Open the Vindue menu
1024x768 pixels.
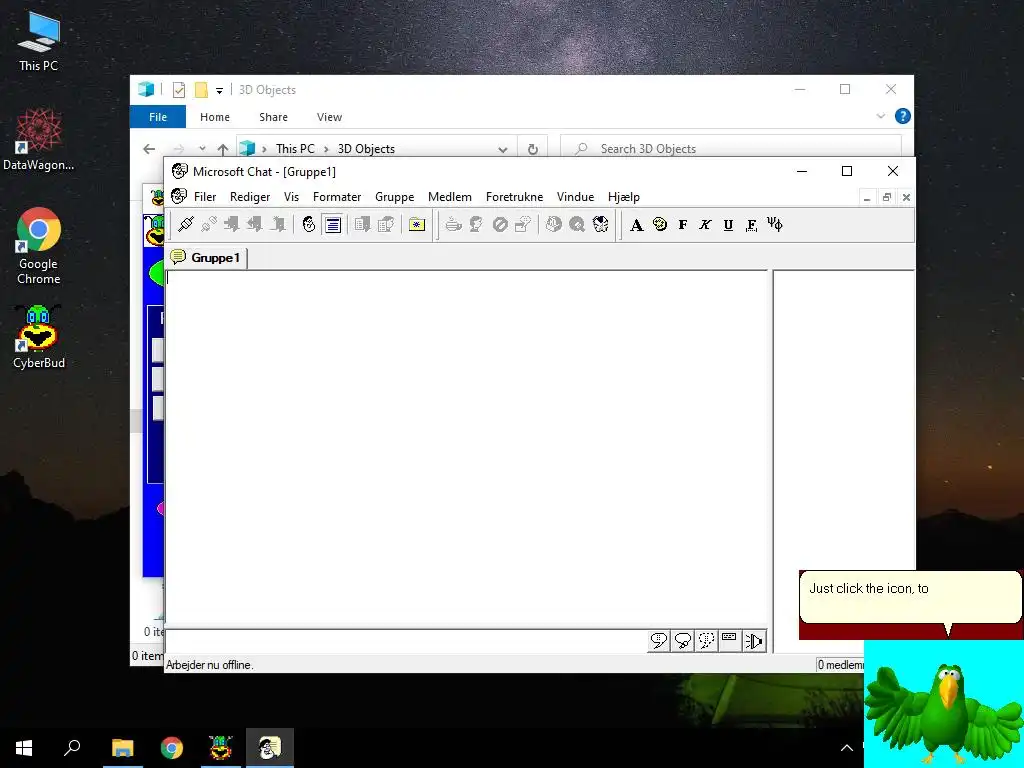click(575, 197)
